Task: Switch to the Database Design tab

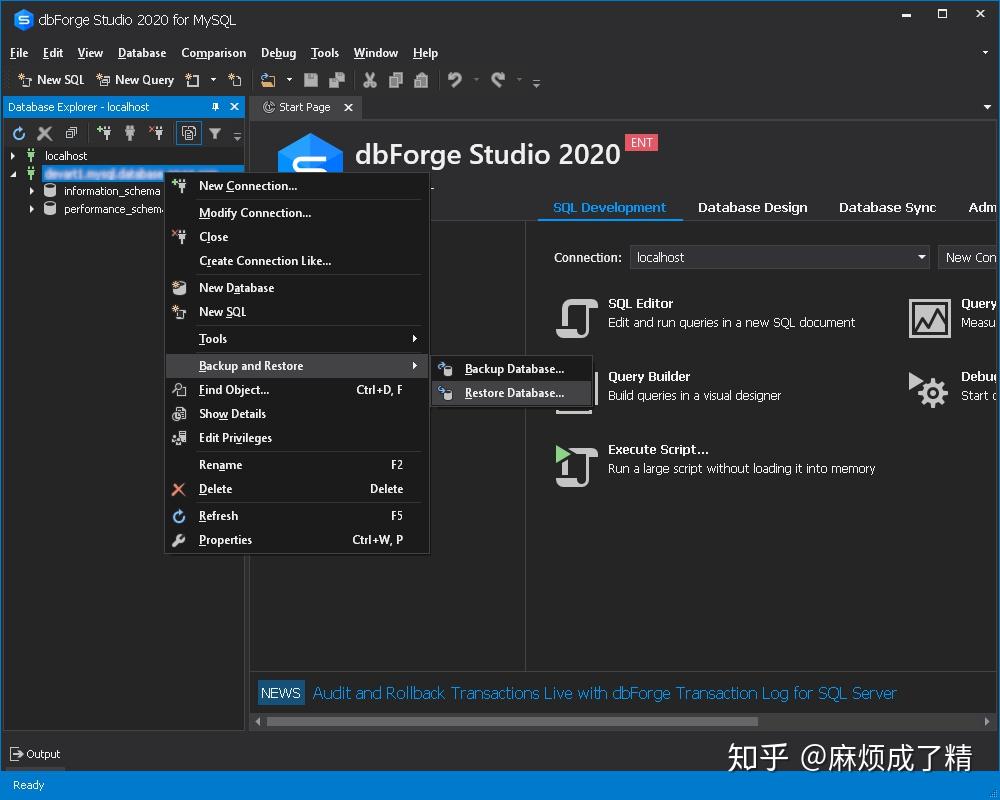Action: (x=752, y=207)
